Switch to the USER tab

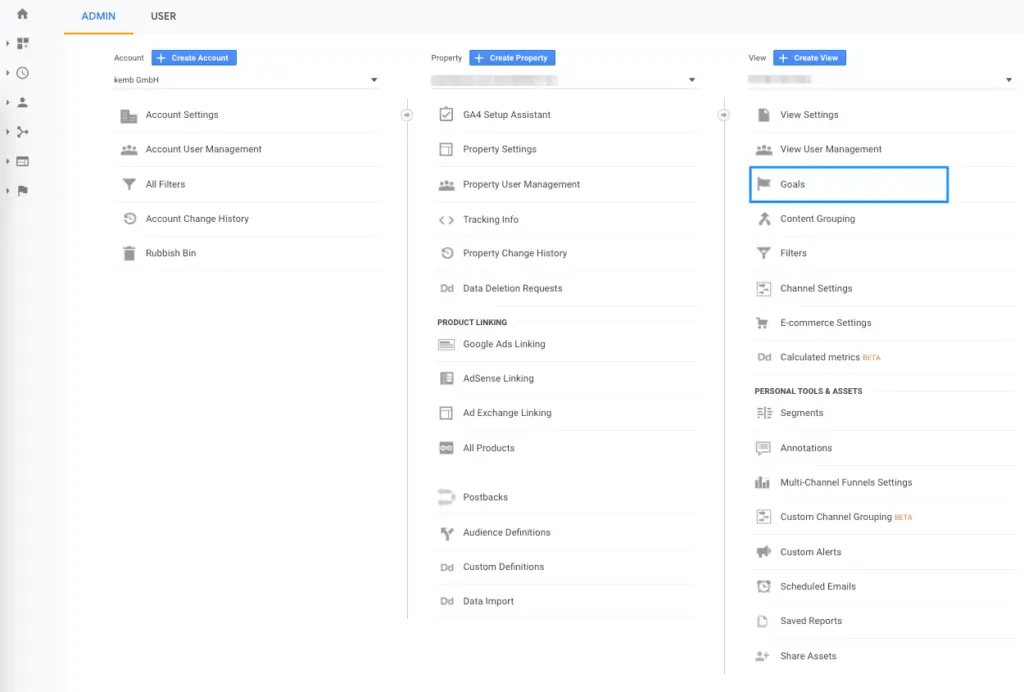coord(163,16)
